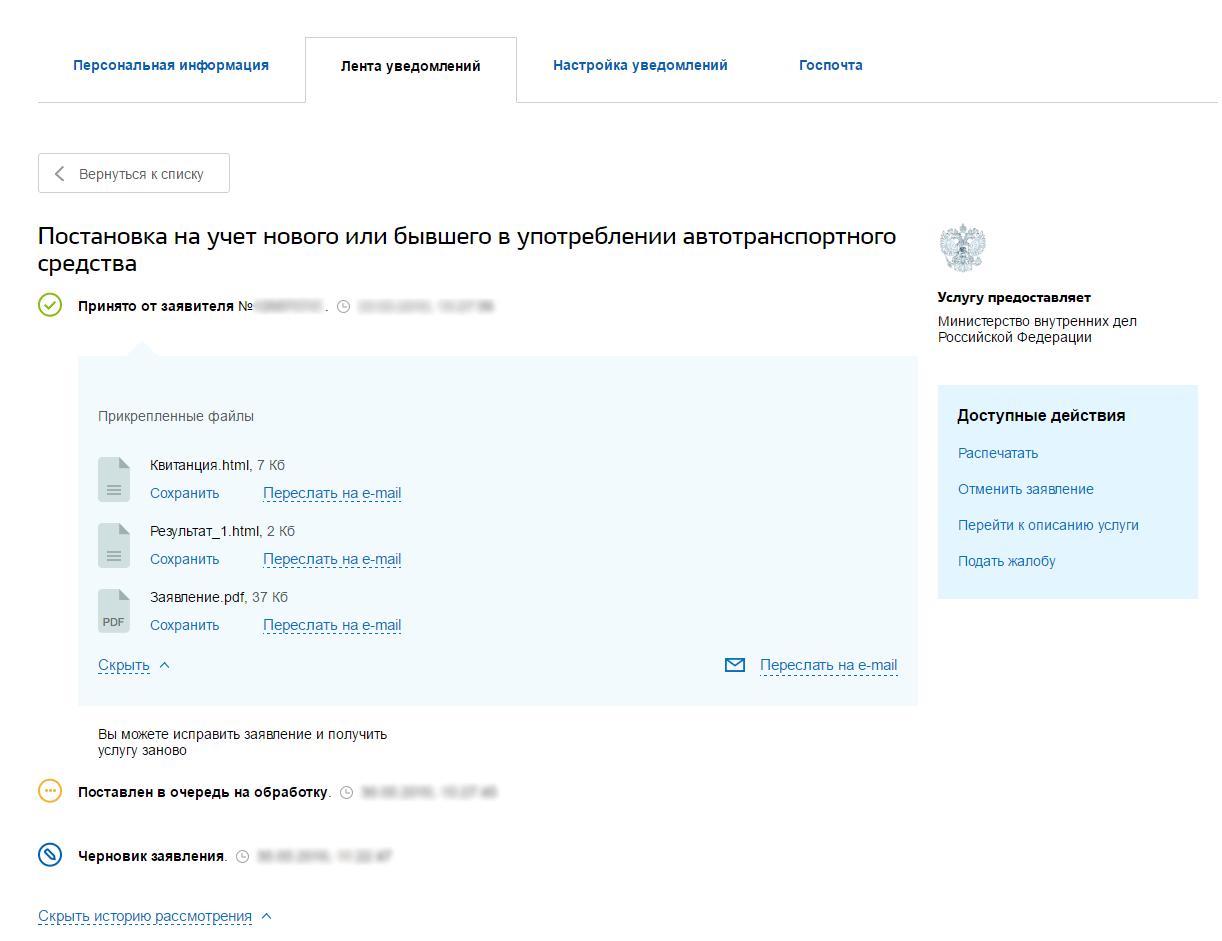
Task: Click Подать жалобу link
Action: tap(1006, 561)
